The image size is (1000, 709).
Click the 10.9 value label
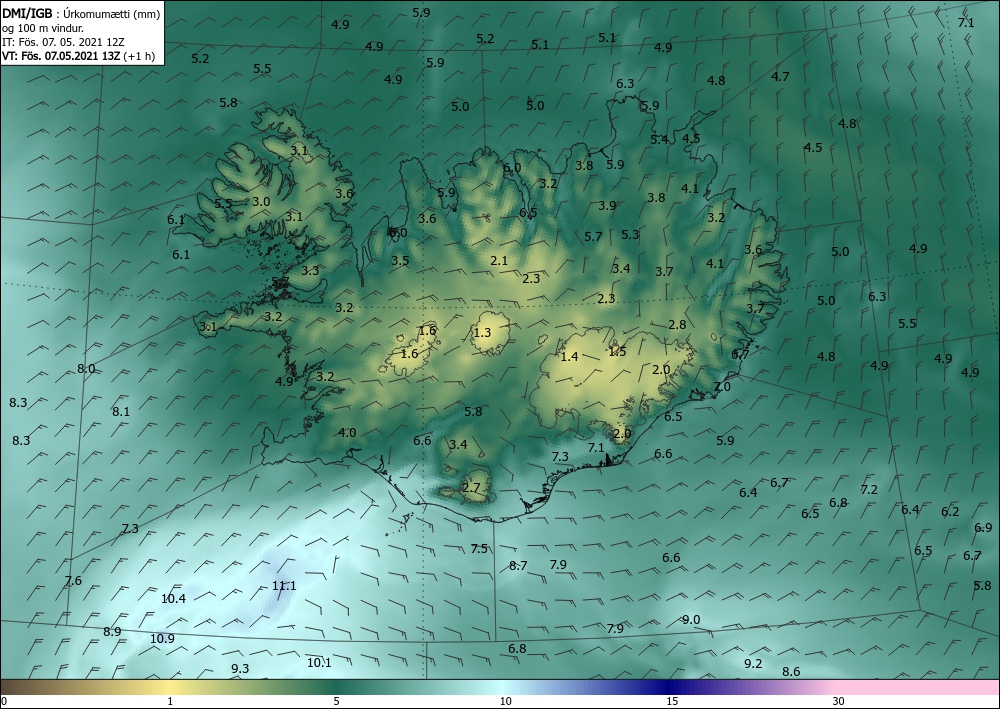pos(162,638)
